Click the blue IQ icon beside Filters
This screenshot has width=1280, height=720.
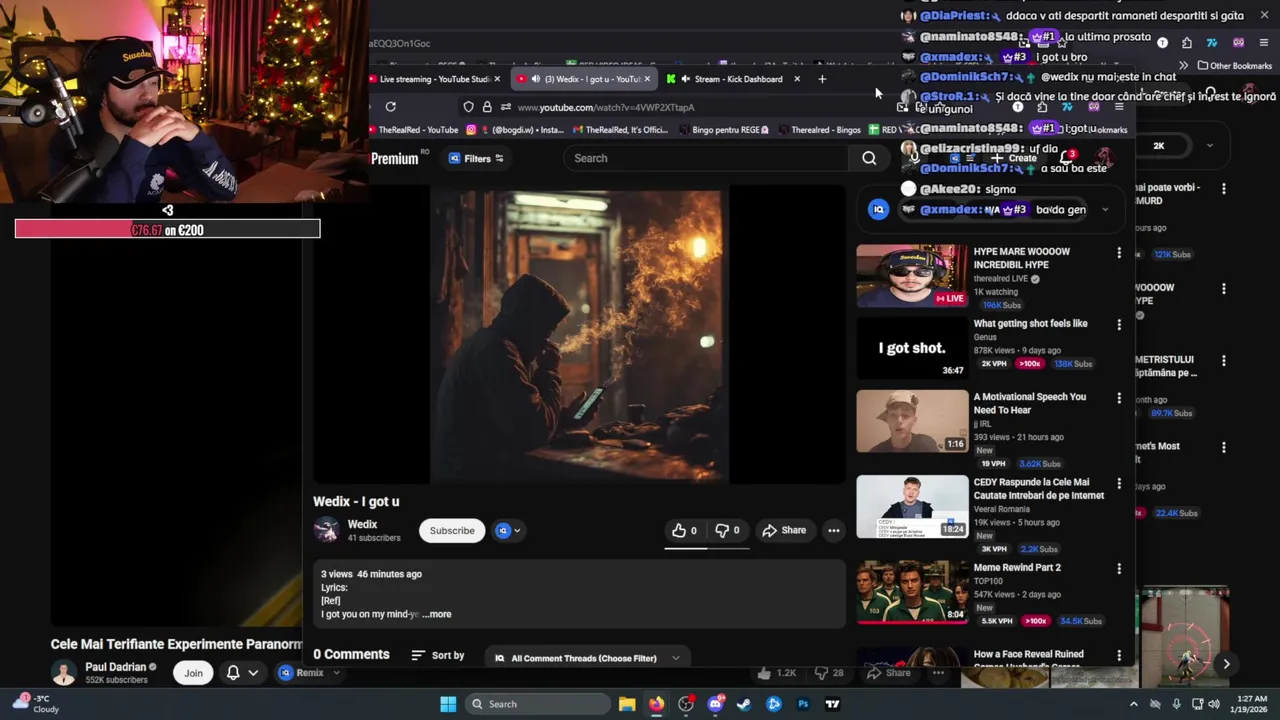point(454,158)
